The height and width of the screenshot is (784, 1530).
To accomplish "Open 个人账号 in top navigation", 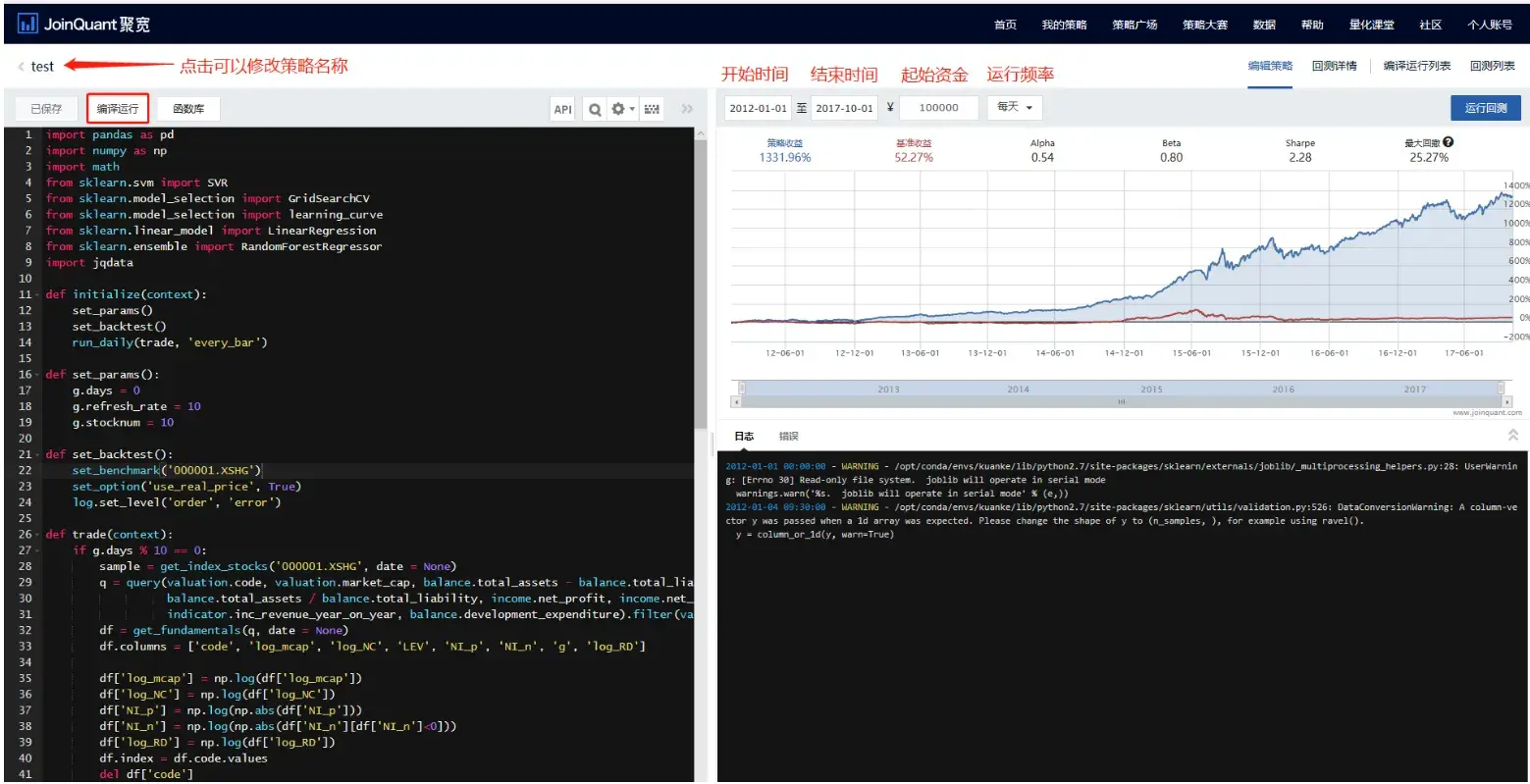I will pyautogui.click(x=1490, y=25).
